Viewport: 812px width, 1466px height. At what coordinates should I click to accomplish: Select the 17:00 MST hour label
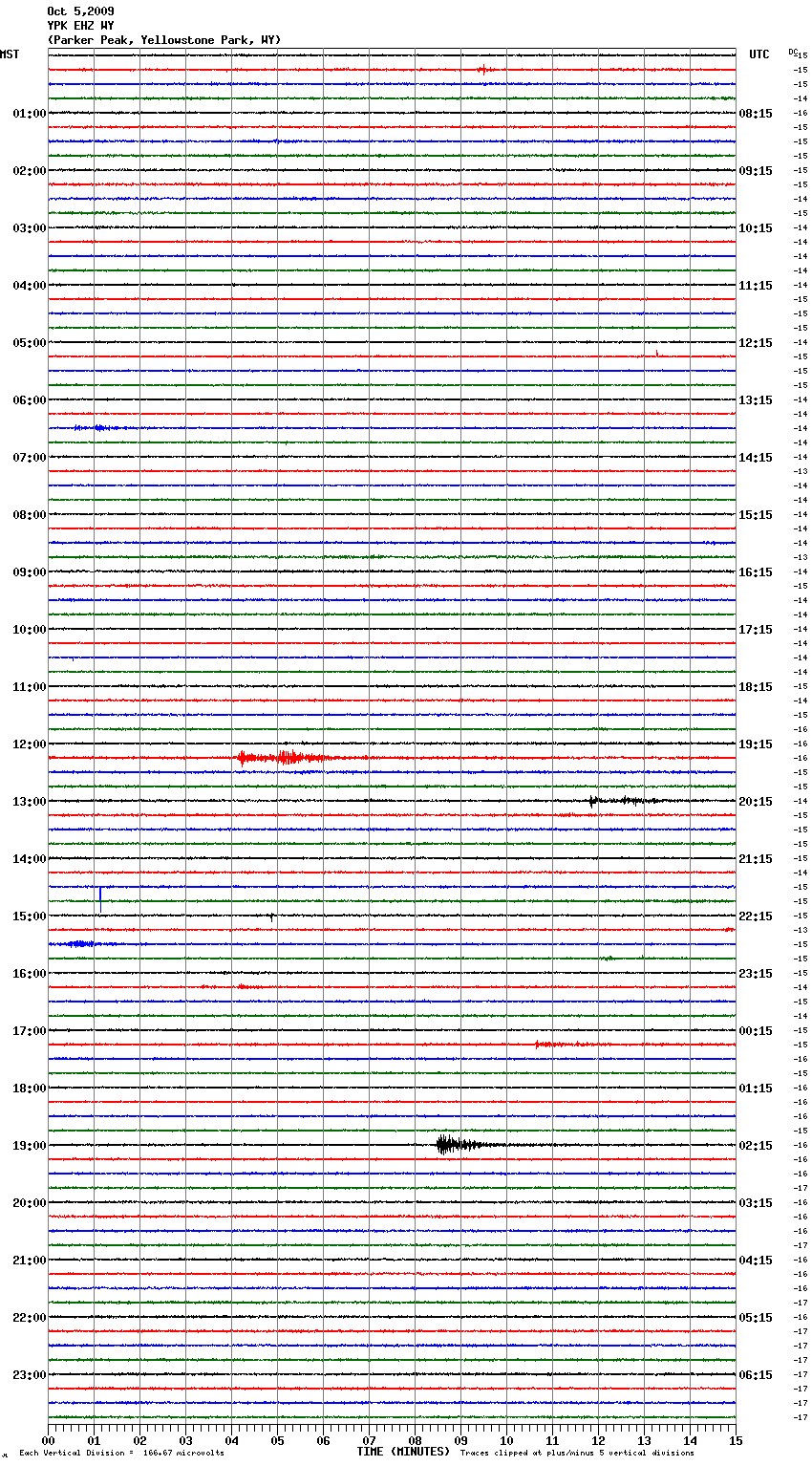[x=30, y=1031]
